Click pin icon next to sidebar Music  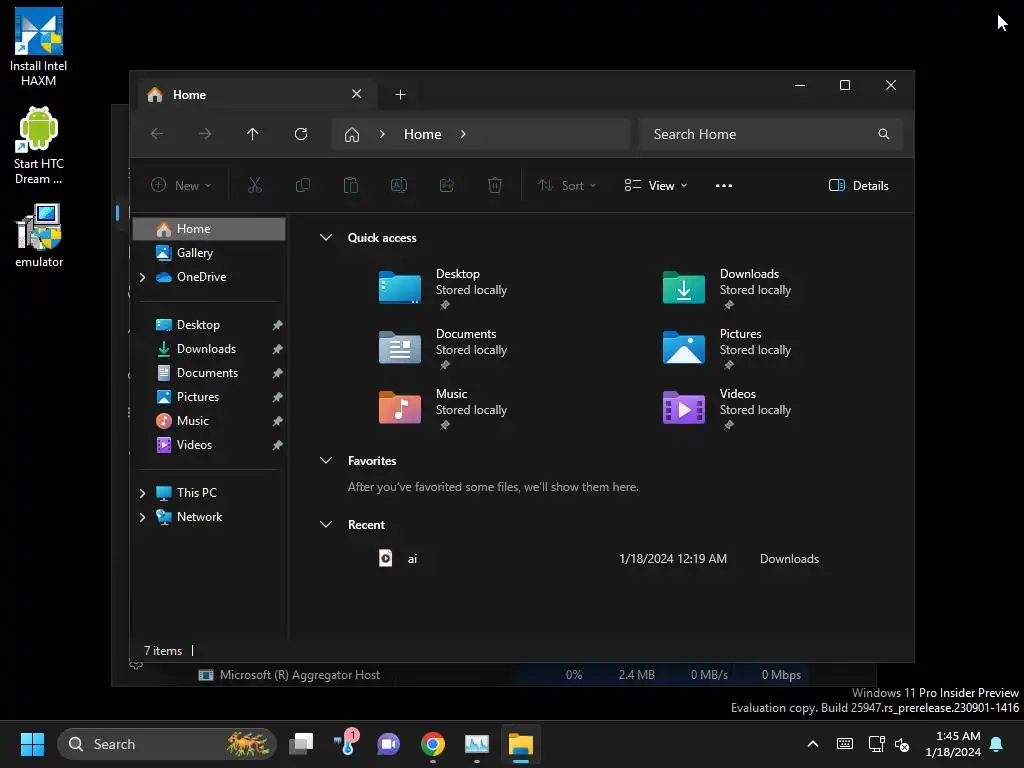[x=278, y=421]
